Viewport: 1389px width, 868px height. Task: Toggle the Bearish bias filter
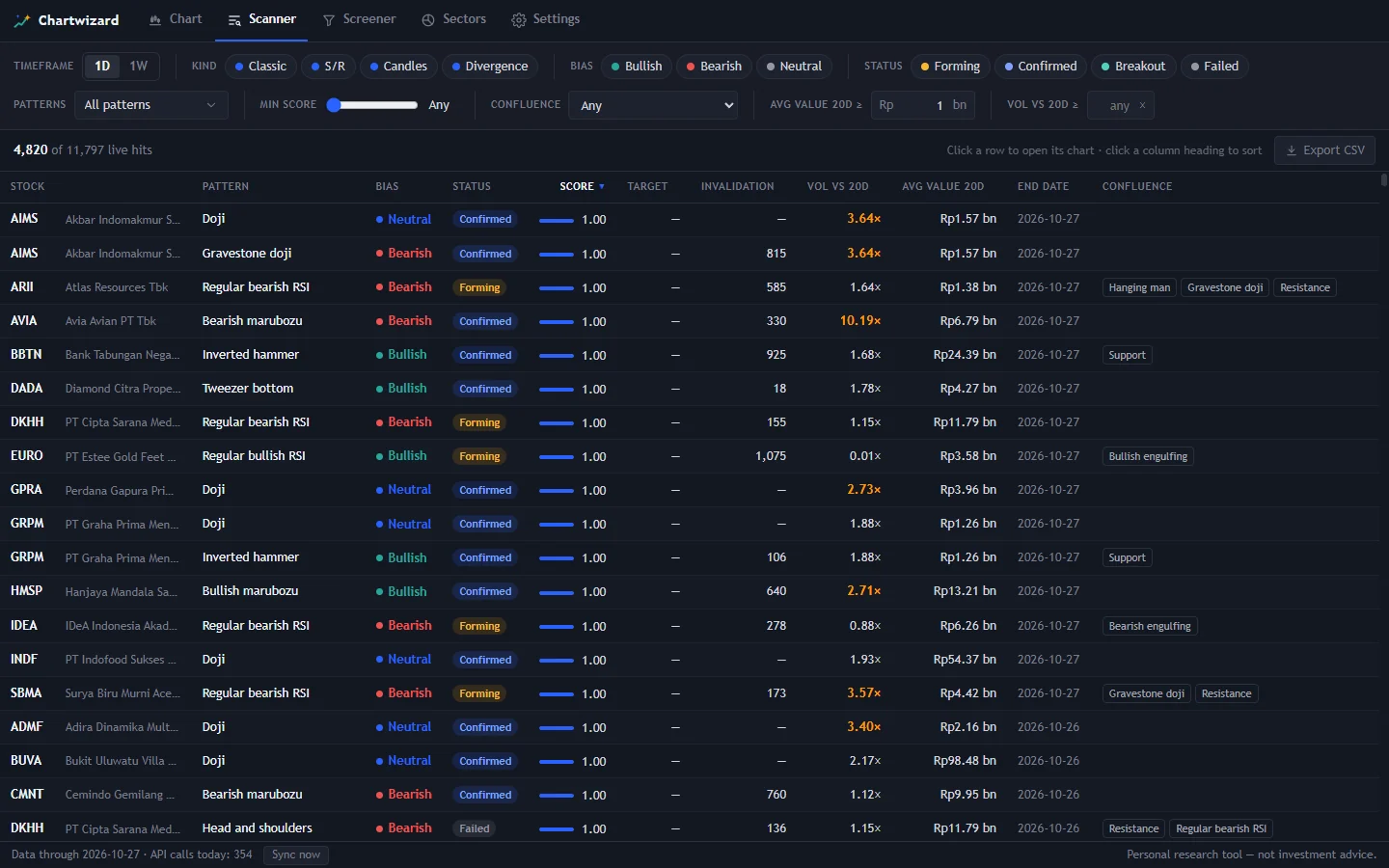[714, 67]
